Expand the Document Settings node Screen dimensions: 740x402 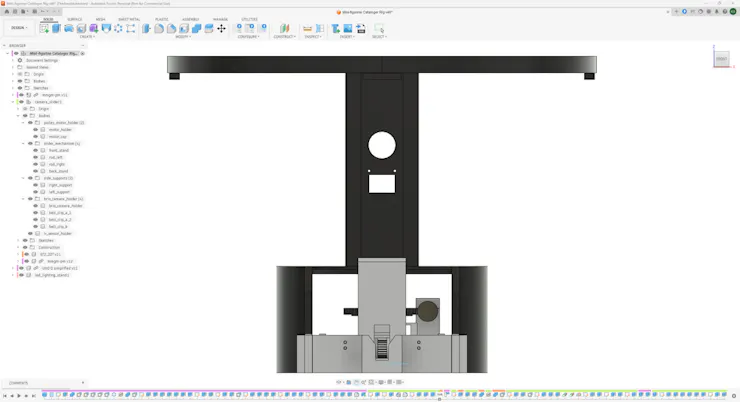tap(13, 60)
